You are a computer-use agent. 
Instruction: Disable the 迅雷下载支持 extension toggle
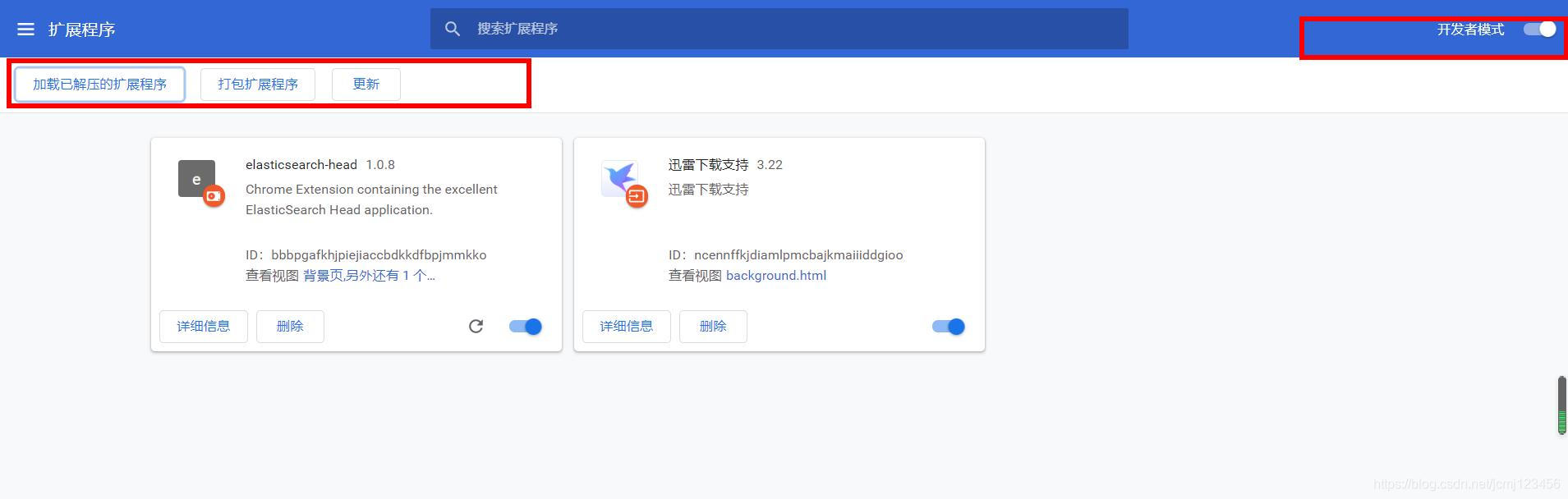click(949, 327)
